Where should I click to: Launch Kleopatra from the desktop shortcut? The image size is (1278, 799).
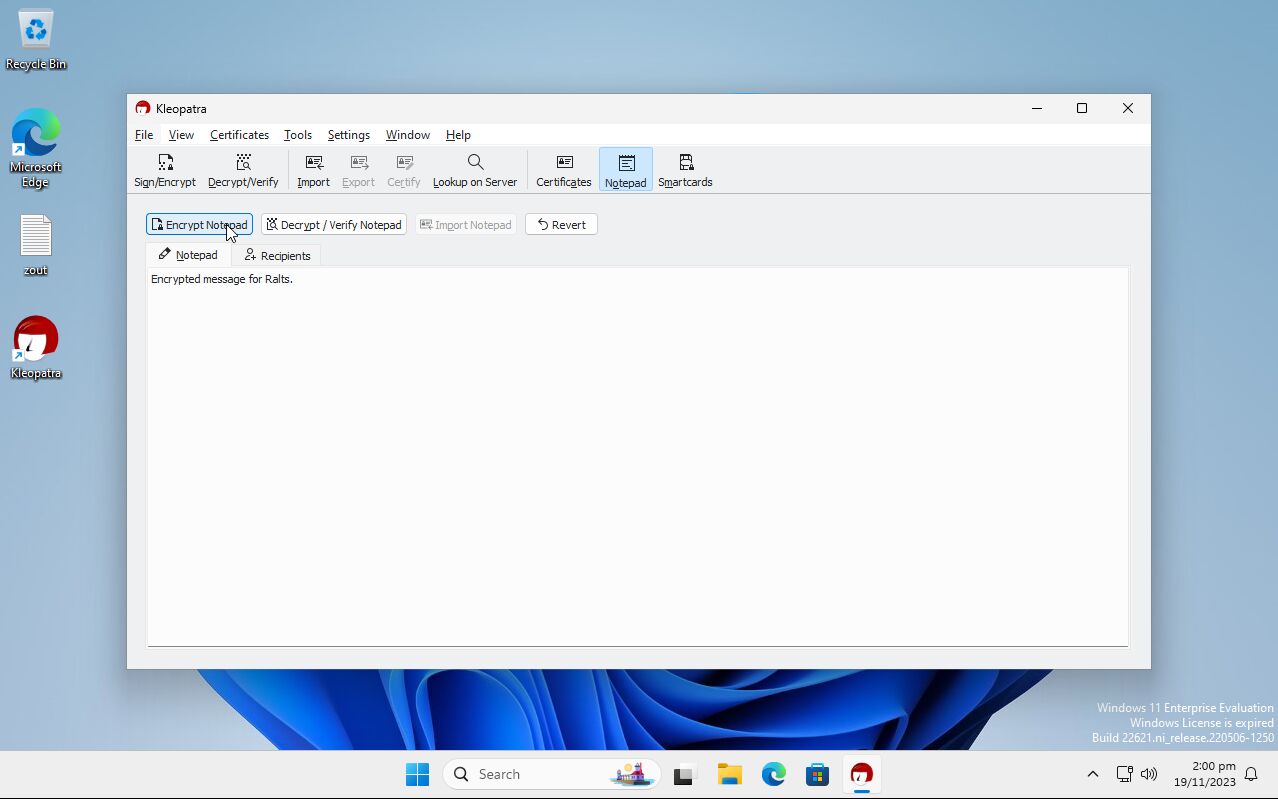click(35, 340)
